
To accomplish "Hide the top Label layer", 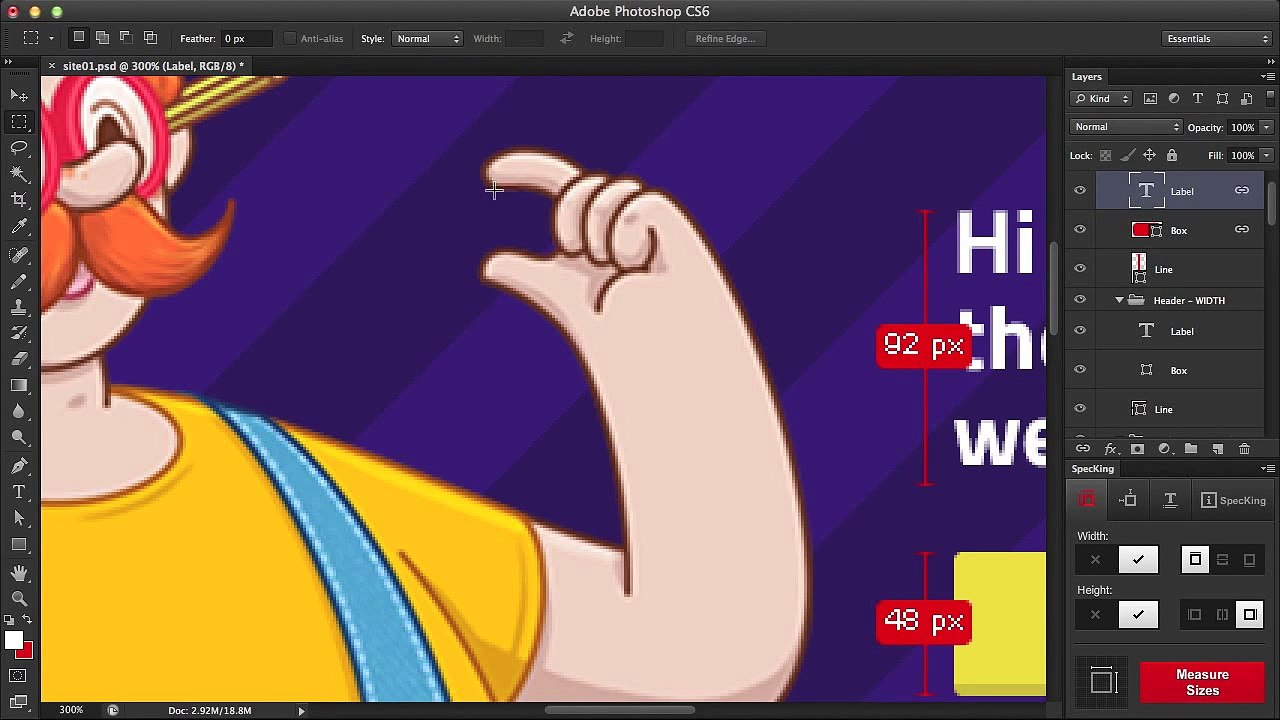I will point(1080,190).
